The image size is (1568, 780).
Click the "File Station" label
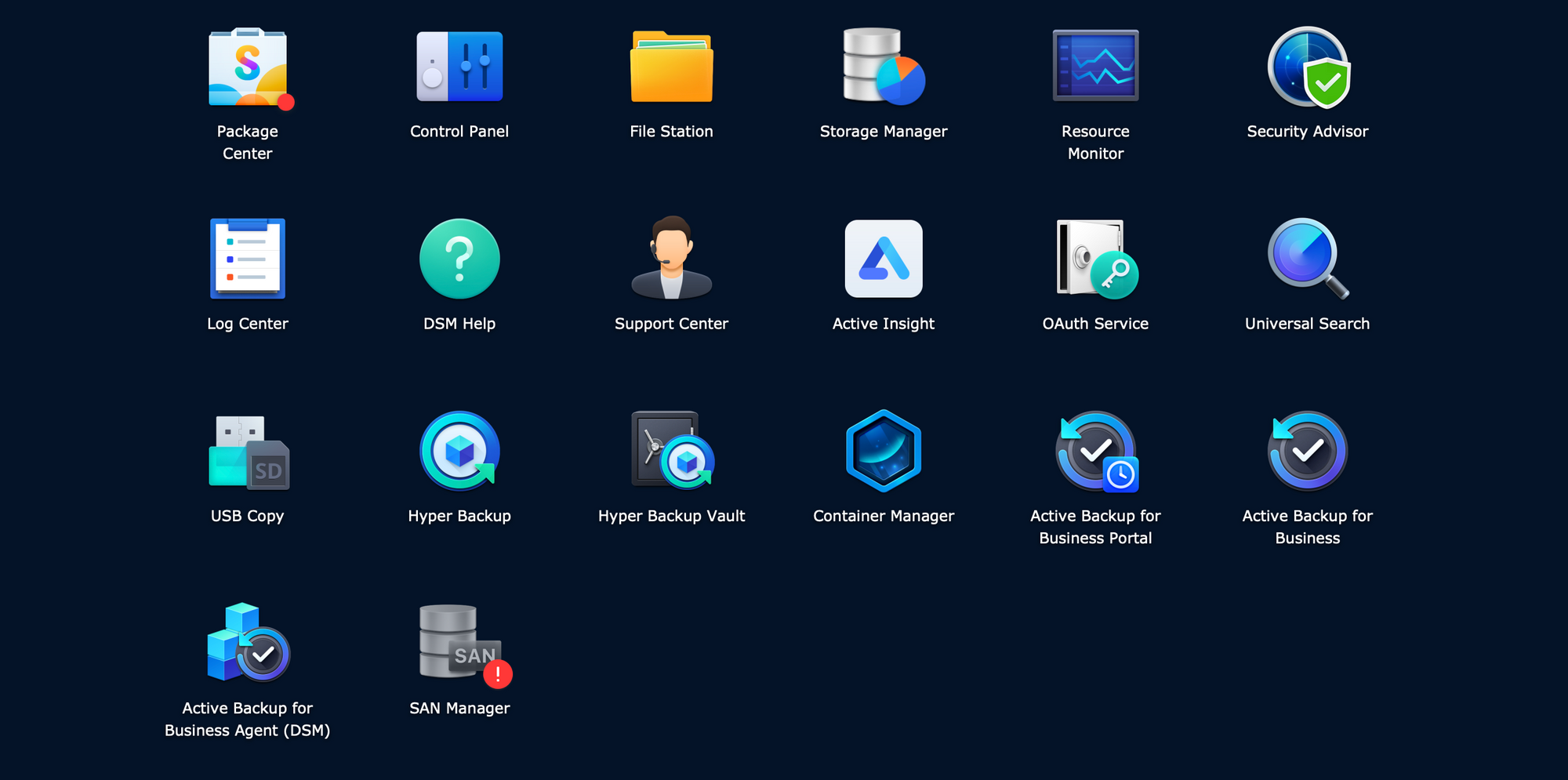(x=672, y=132)
